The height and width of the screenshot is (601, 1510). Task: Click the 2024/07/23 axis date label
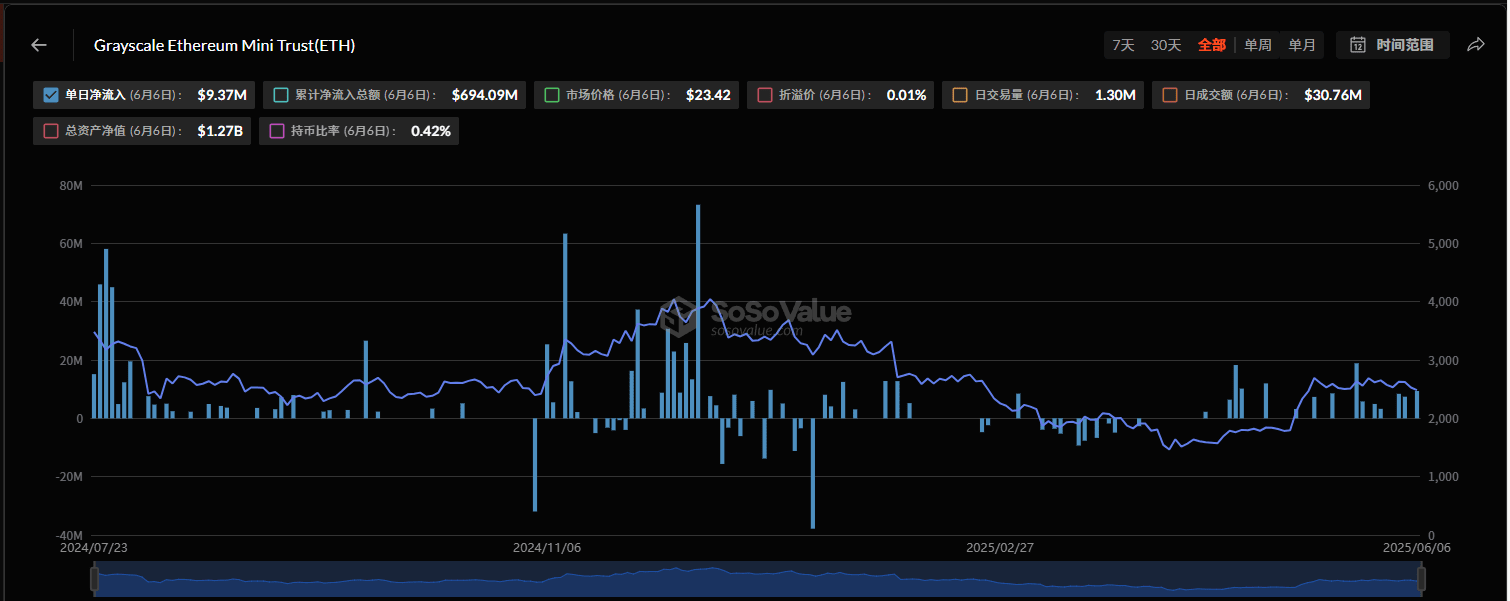point(94,548)
